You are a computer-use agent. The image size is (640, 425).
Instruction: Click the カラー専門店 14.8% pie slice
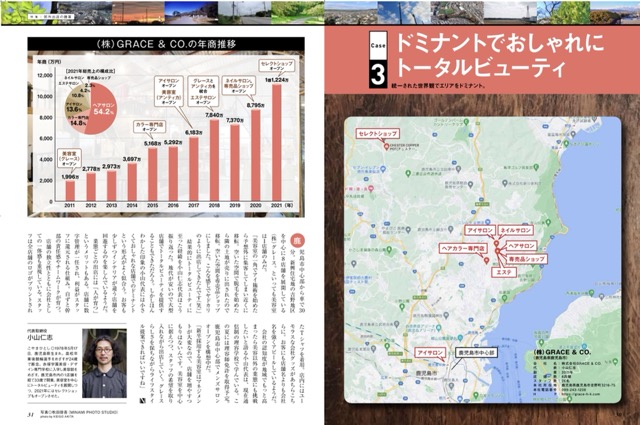pyautogui.click(x=77, y=121)
